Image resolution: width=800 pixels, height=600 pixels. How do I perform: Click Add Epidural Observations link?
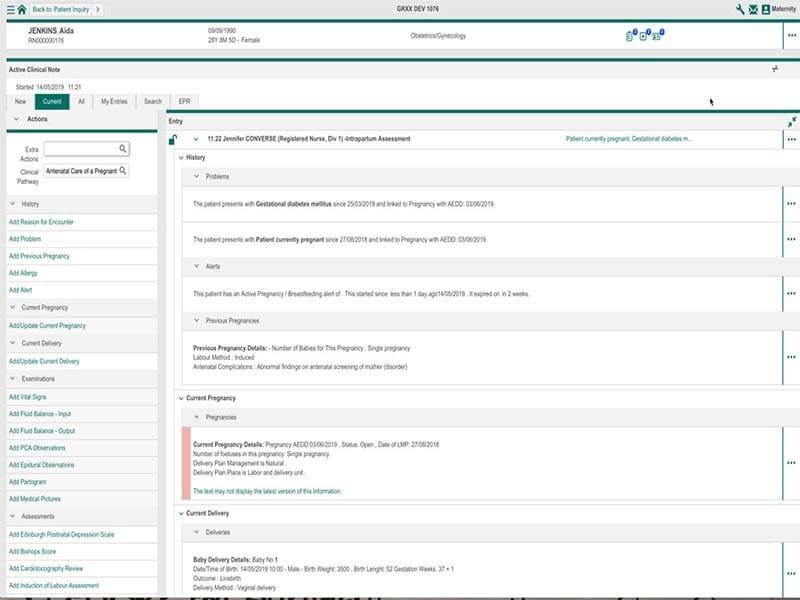(42, 465)
